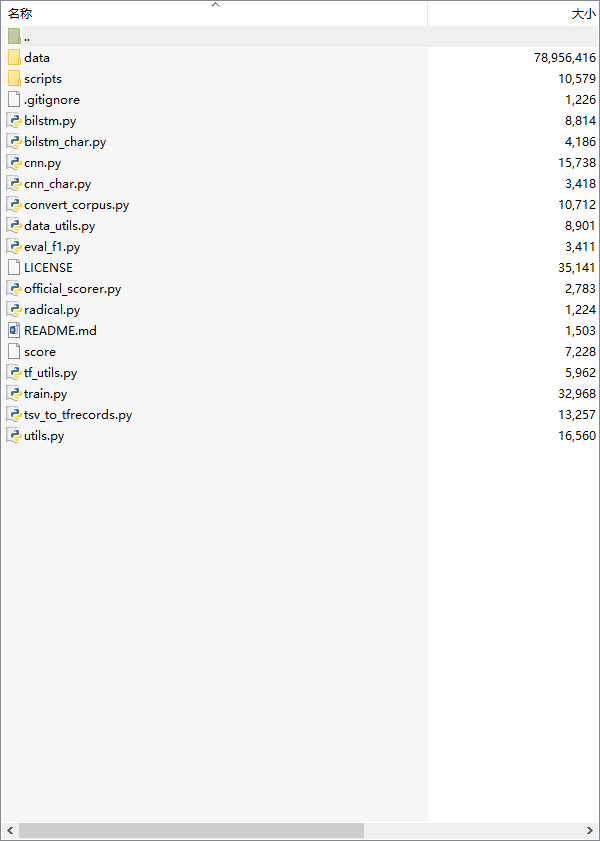Select the convert_corpus.py file name
The height and width of the screenshot is (841, 600).
click(76, 205)
